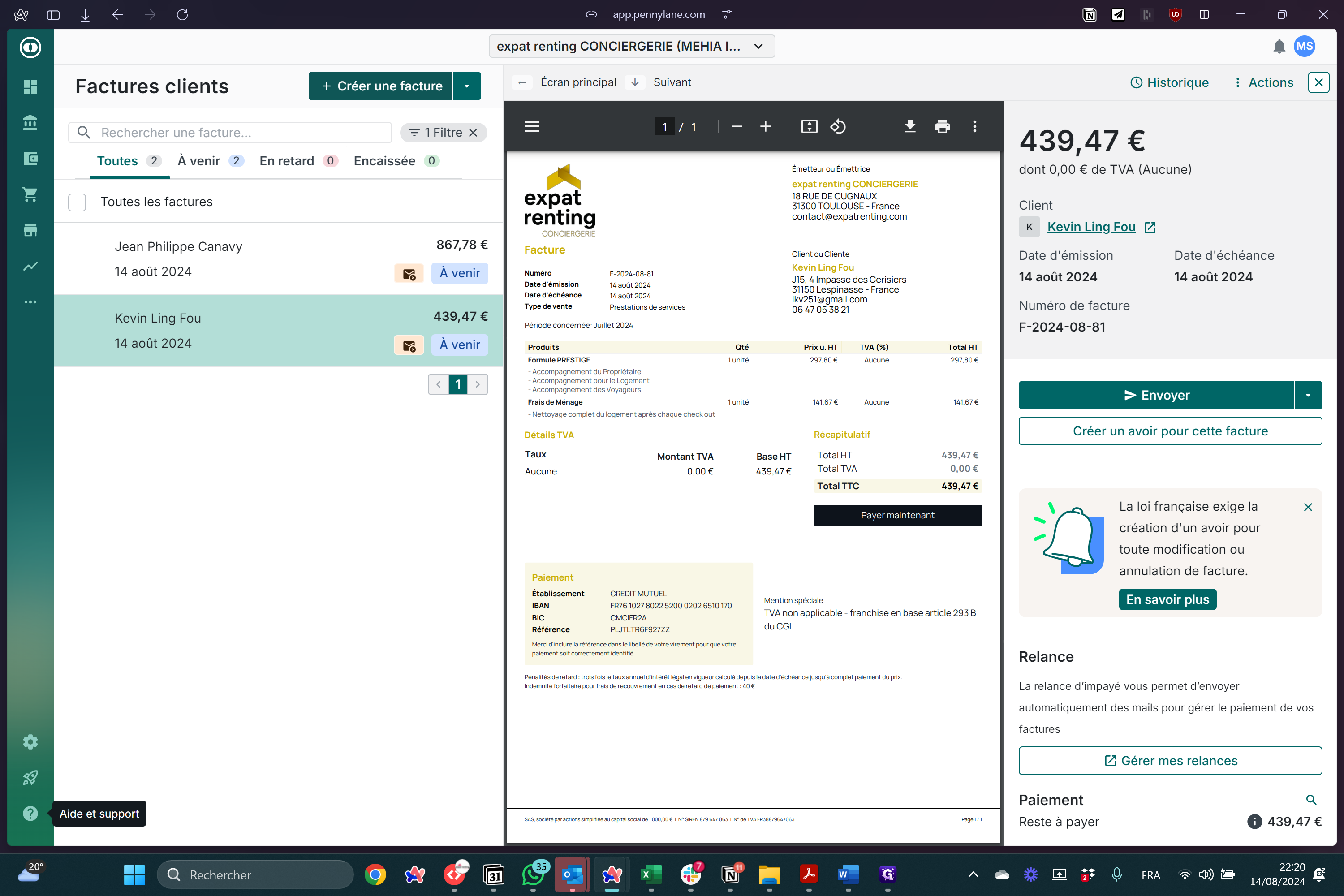
Task: Switch to the En retard tab
Action: point(298,161)
